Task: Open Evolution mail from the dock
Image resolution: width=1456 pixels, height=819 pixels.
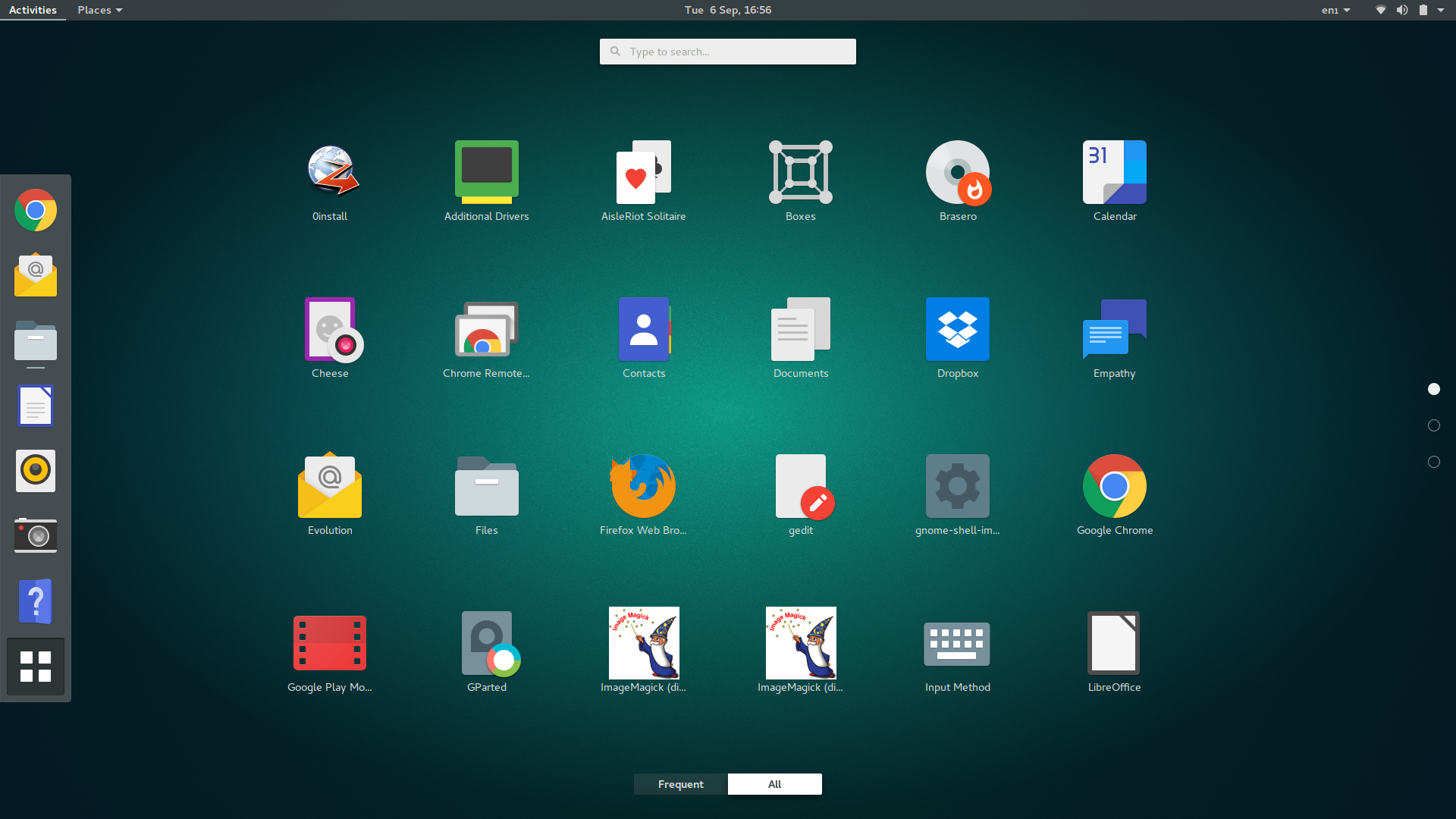Action: pos(36,275)
